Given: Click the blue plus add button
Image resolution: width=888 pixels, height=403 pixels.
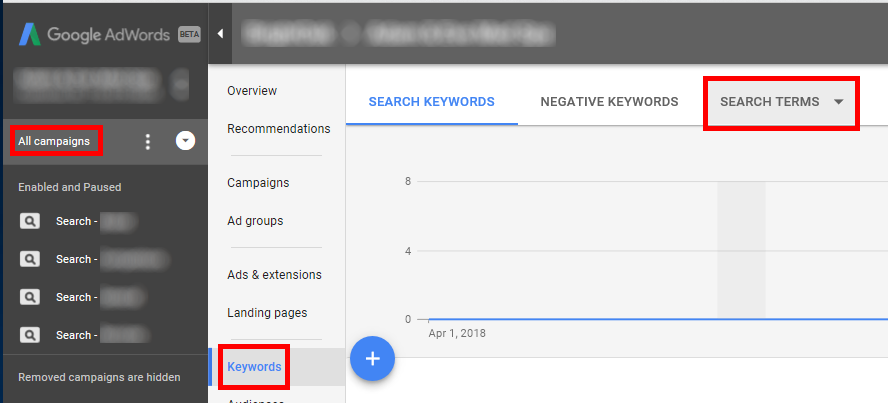Looking at the screenshot, I should pos(372,359).
